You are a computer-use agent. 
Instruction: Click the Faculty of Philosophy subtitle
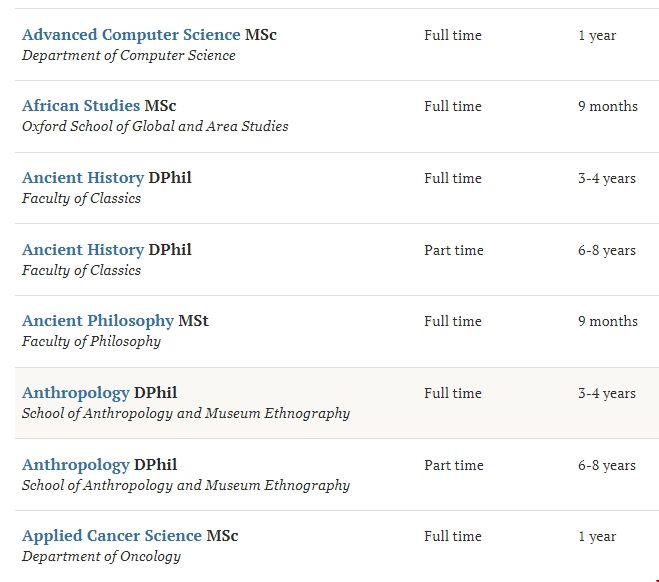pyautogui.click(x=91, y=342)
